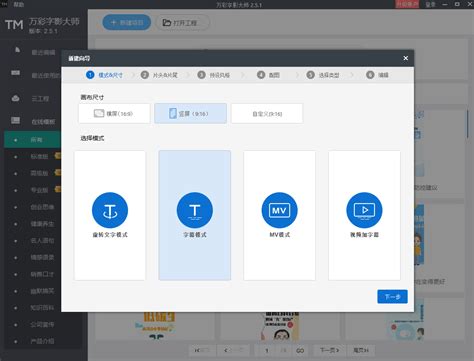Click the GO button in pagination
Image resolution: width=474 pixels, height=361 pixels.
pos(300,350)
